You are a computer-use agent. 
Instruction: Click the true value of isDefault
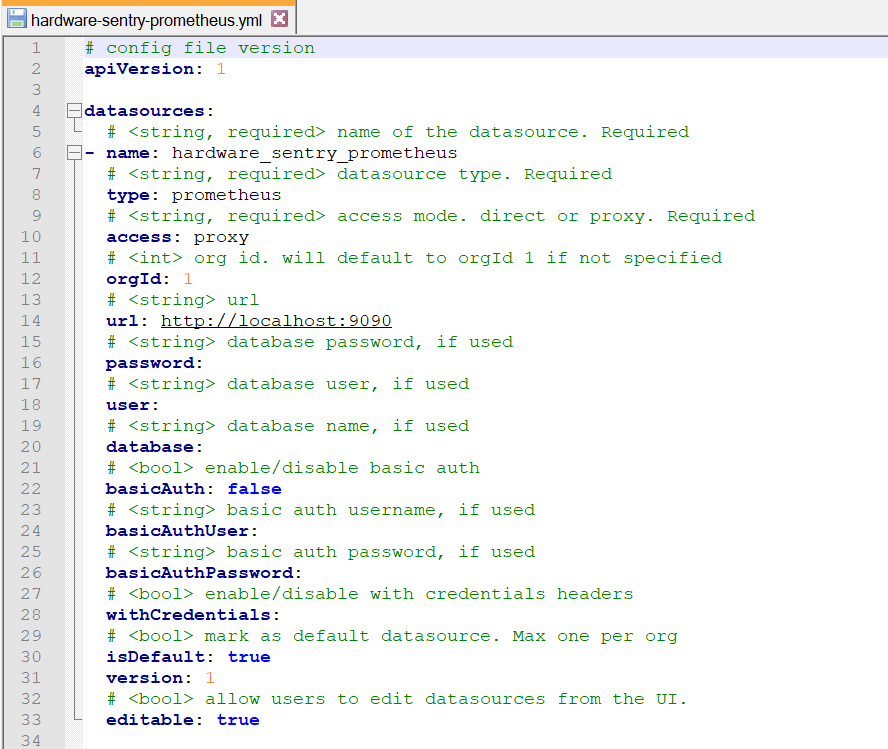[x=249, y=656]
